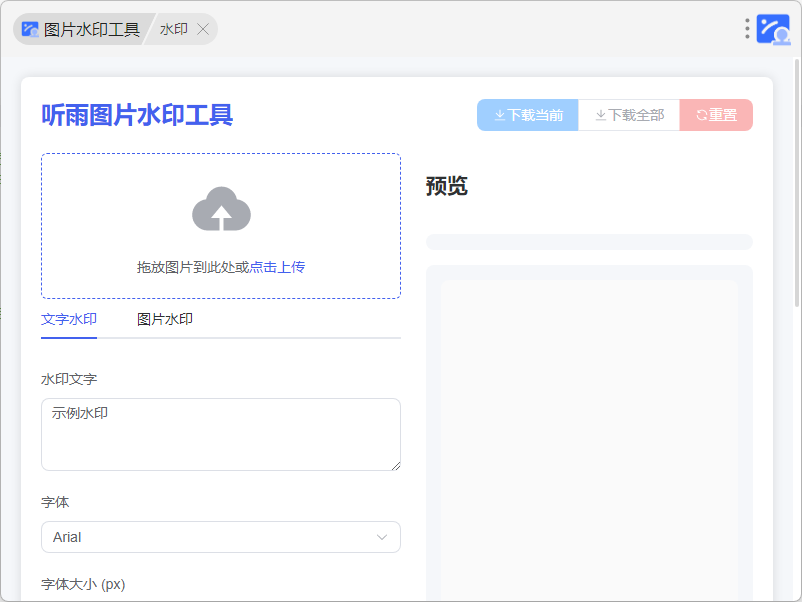This screenshot has width=802, height=602.
Task: Click the blue watermark app icon at top right
Action: tap(773, 29)
